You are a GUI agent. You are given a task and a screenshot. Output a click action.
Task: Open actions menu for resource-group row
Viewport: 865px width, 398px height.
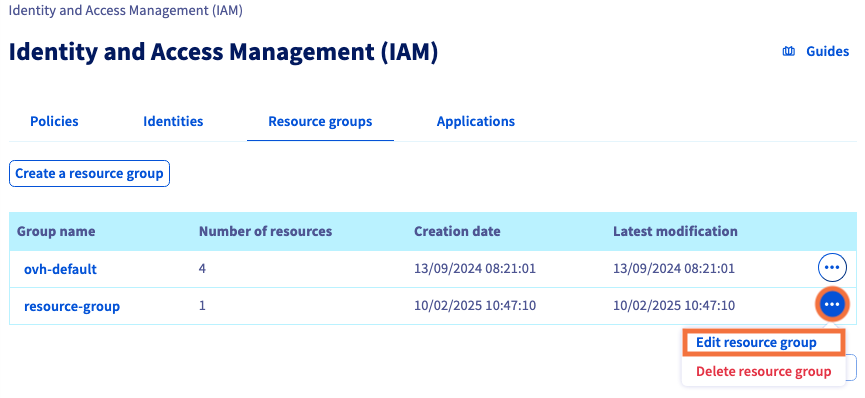[x=831, y=305]
